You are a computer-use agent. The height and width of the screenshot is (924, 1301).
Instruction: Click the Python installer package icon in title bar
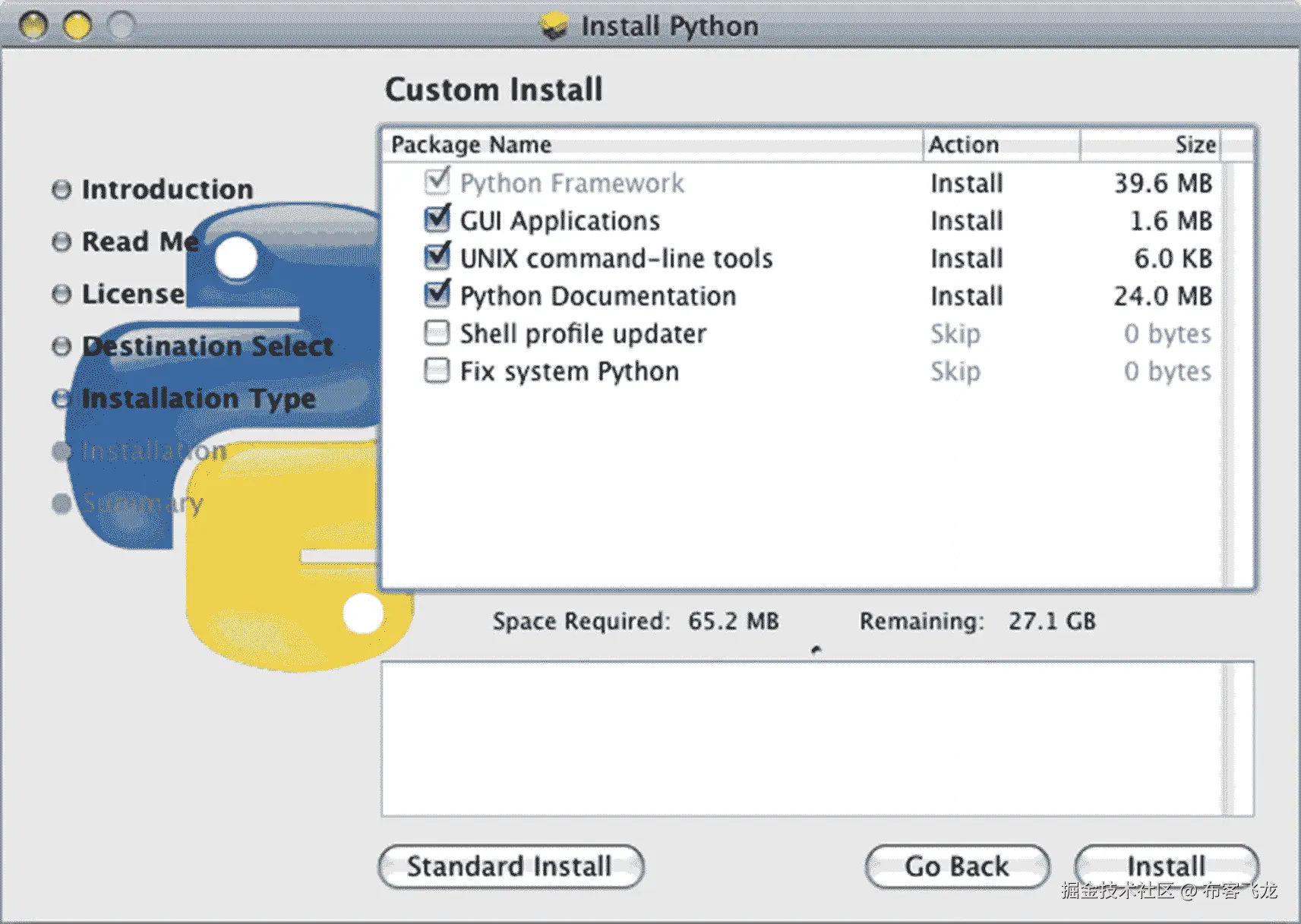coord(554,25)
